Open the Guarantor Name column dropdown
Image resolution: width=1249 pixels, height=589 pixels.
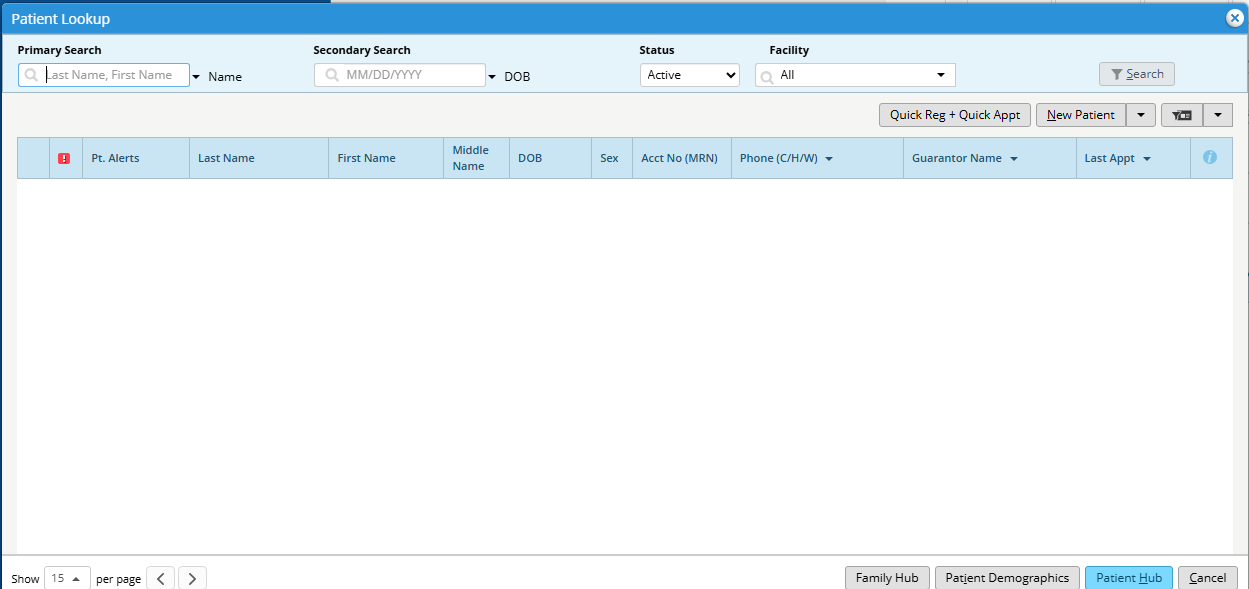click(x=1014, y=159)
